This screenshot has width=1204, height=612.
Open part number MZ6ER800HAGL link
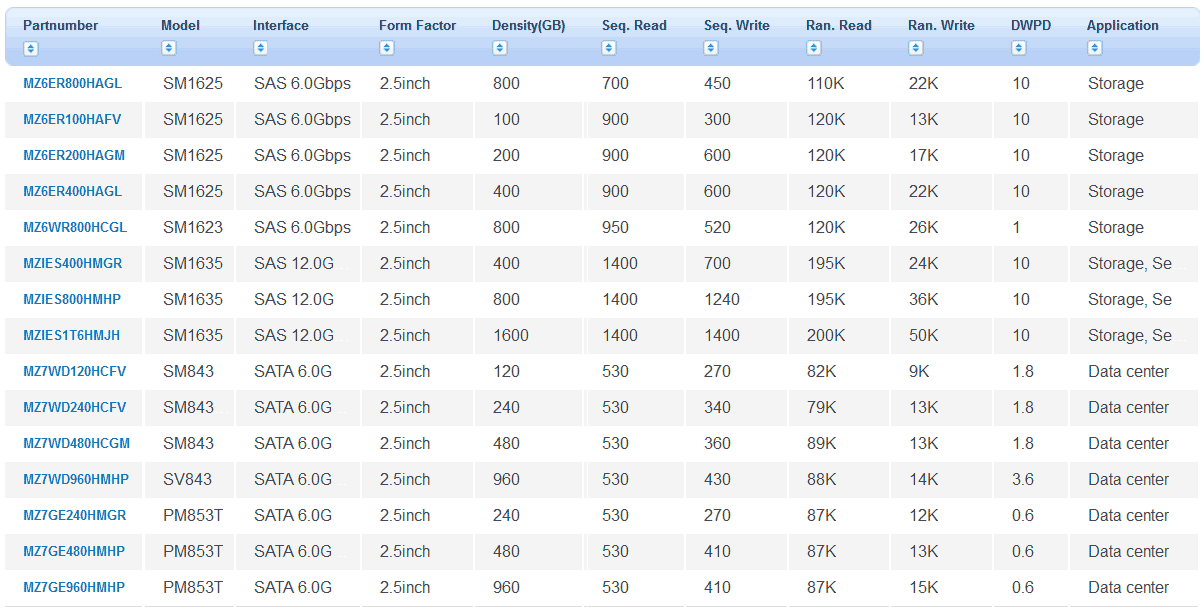click(72, 84)
